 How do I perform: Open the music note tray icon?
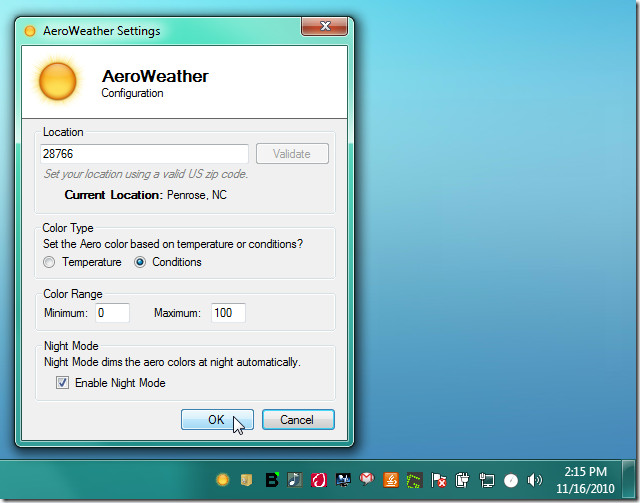[x=295, y=480]
